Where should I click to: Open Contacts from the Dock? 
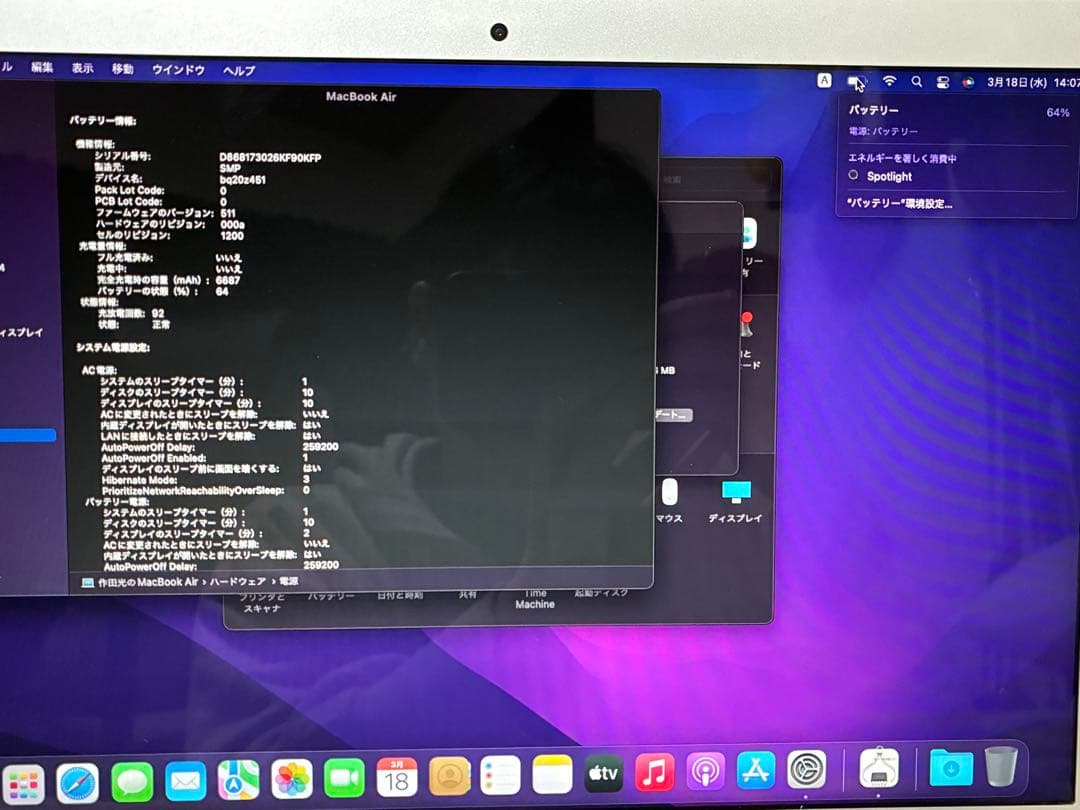point(449,777)
